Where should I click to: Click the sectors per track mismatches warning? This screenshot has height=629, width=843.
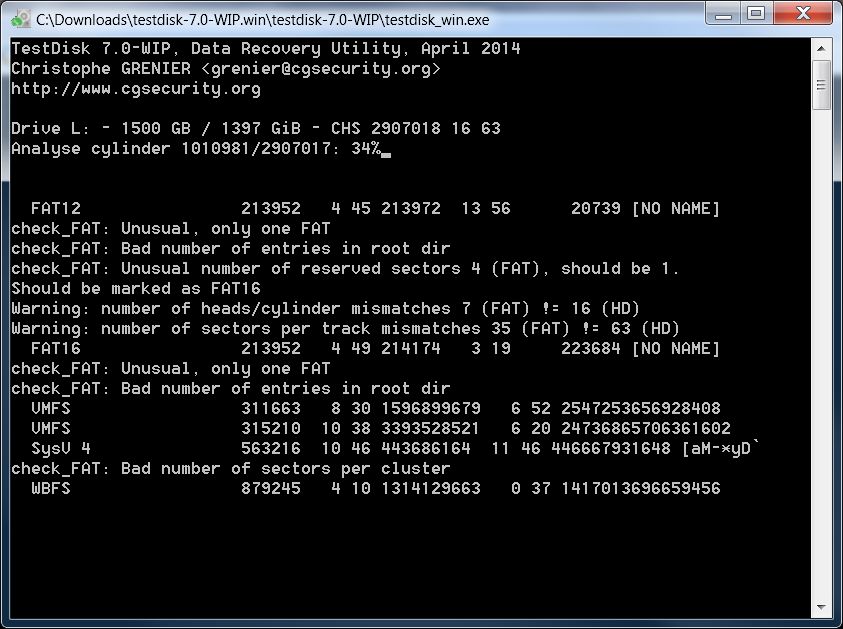345,328
